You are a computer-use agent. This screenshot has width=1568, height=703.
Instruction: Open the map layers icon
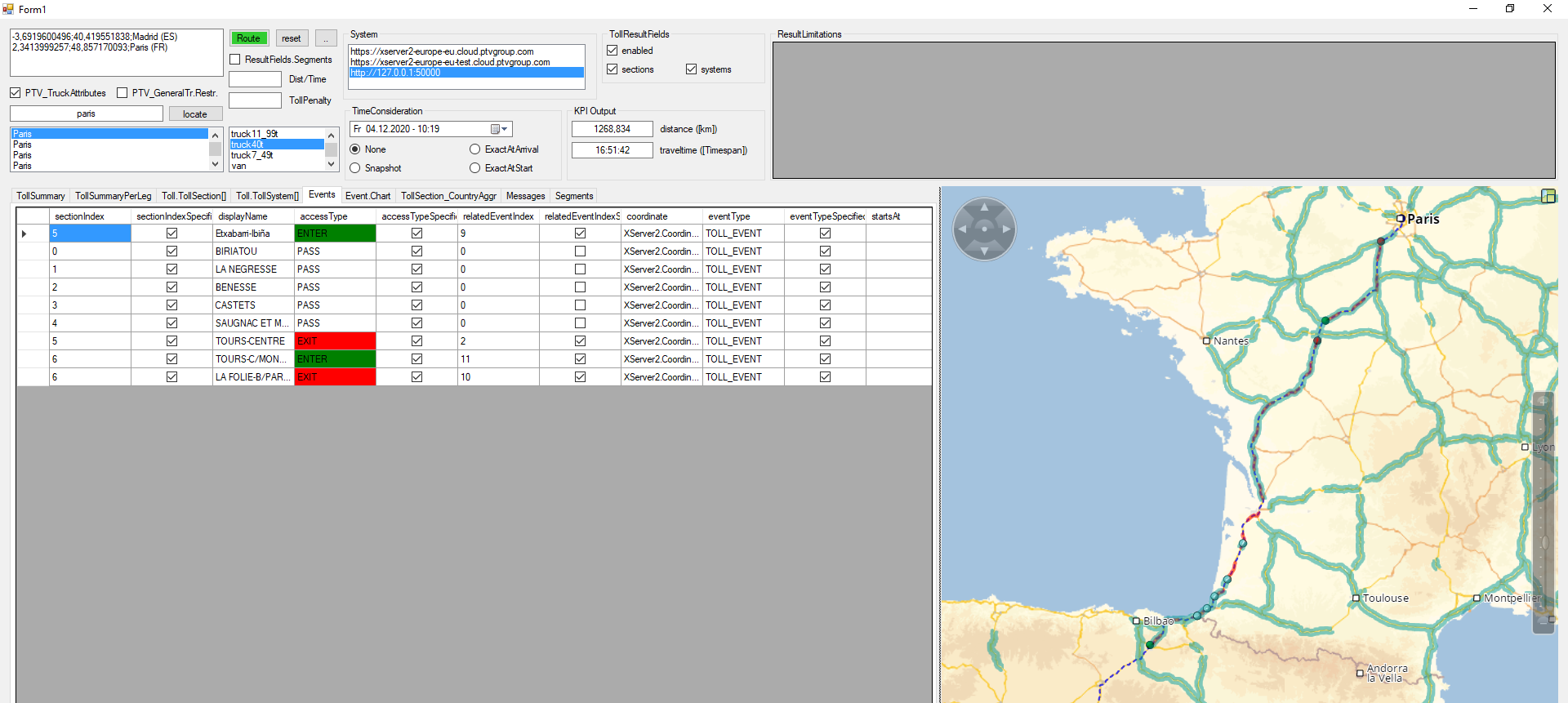tap(1548, 196)
